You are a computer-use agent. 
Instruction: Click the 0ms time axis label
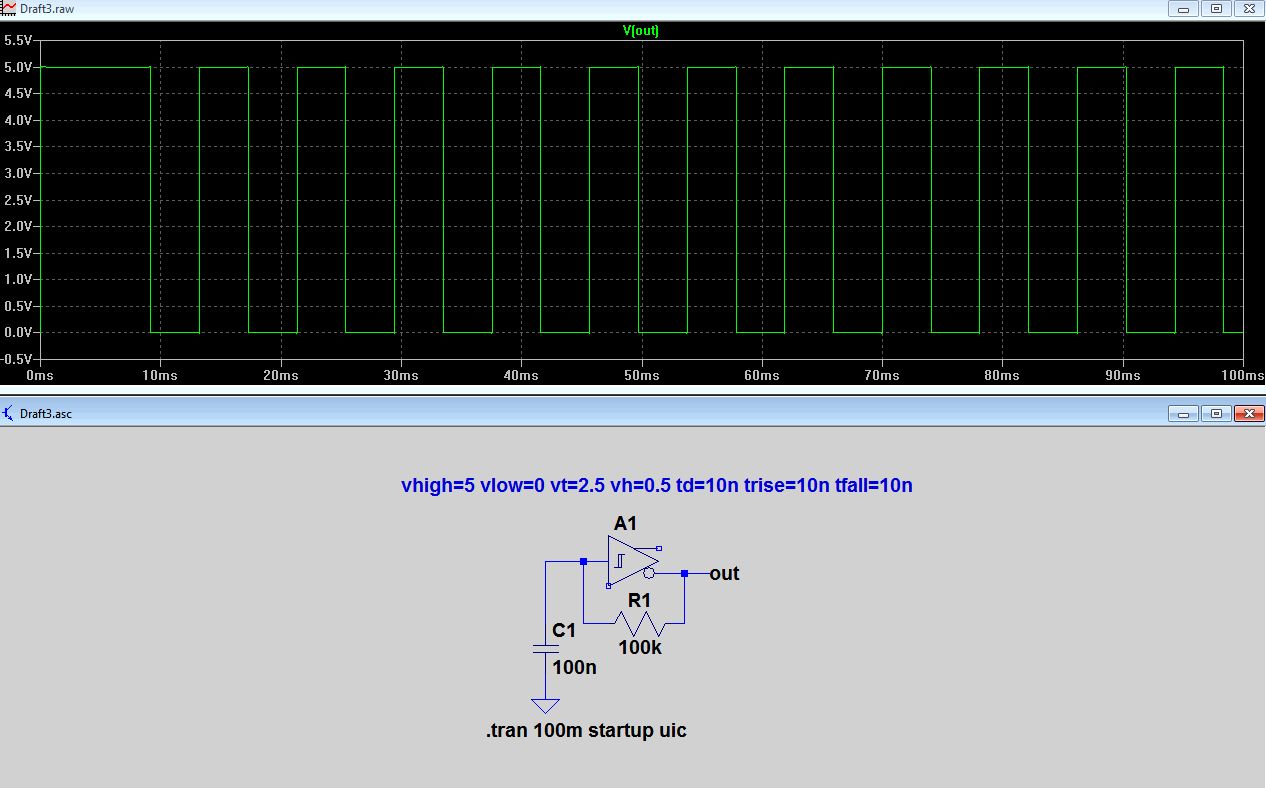[x=40, y=375]
